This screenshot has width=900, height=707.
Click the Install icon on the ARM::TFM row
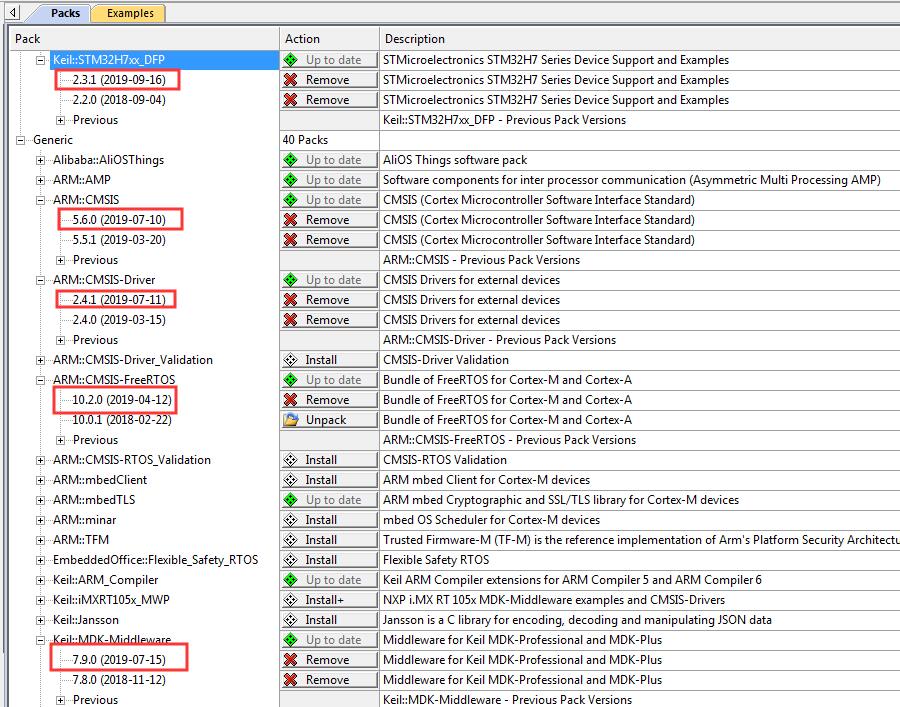291,540
